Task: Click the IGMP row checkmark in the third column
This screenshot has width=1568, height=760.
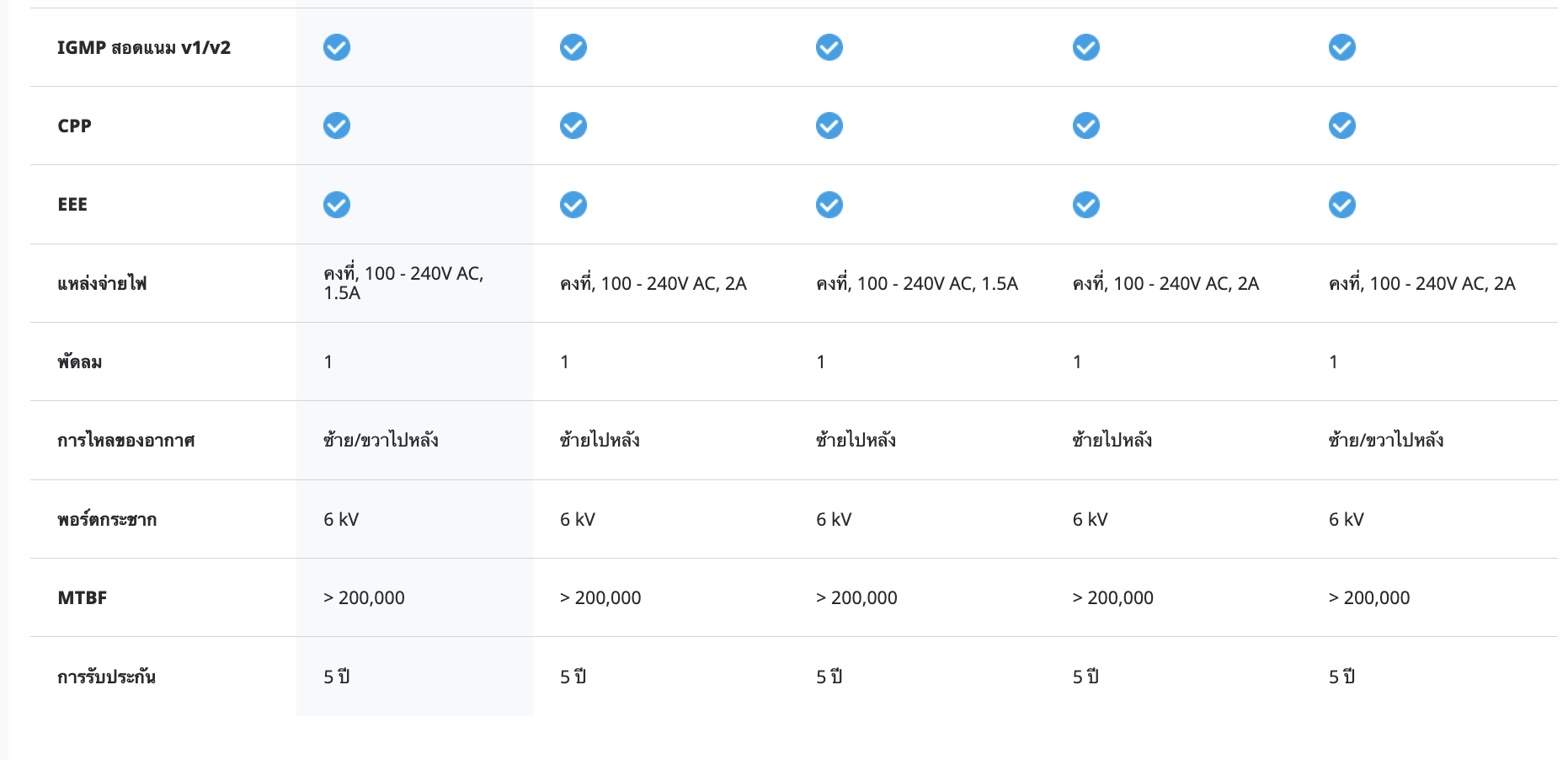Action: pos(829,47)
